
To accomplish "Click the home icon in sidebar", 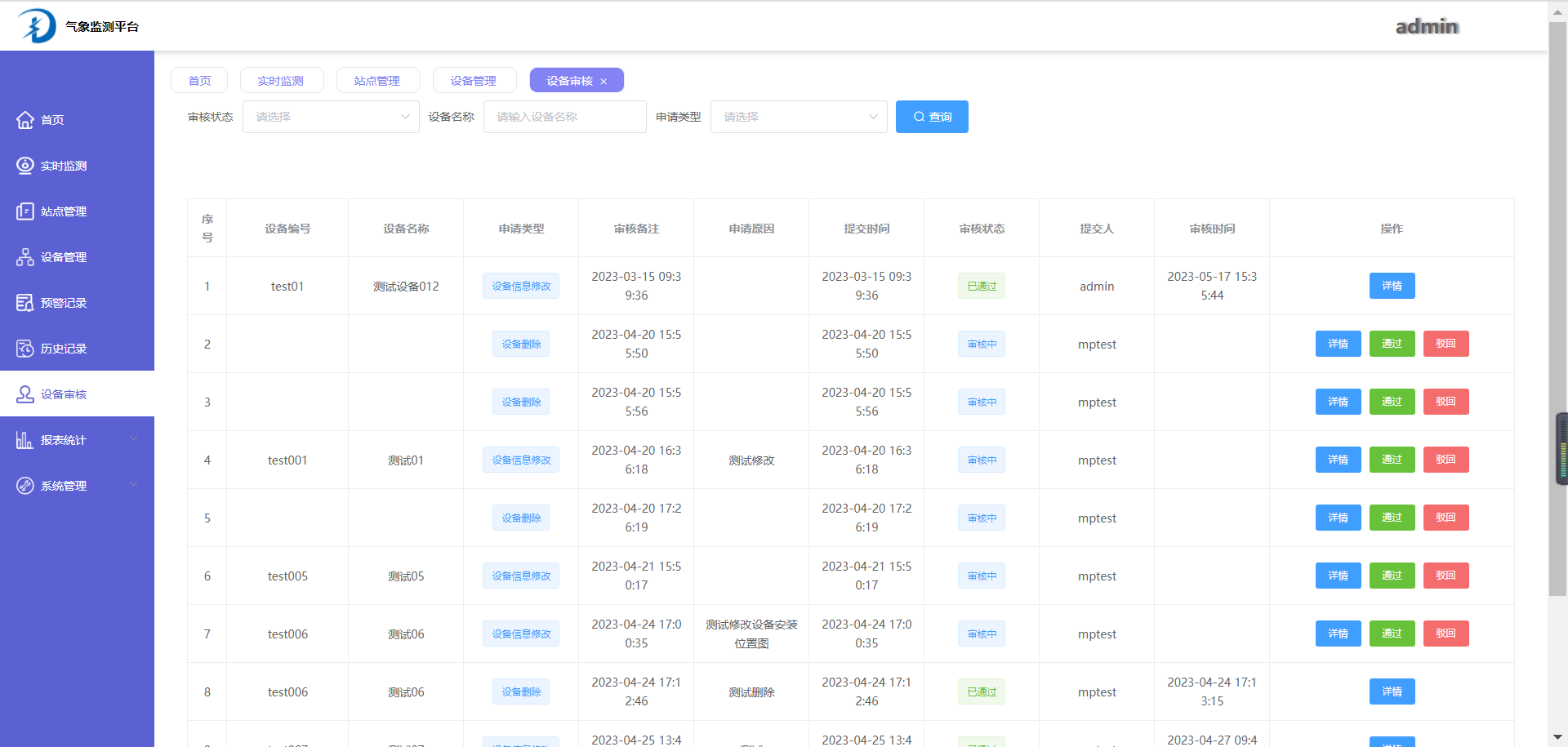I will pyautogui.click(x=25, y=120).
